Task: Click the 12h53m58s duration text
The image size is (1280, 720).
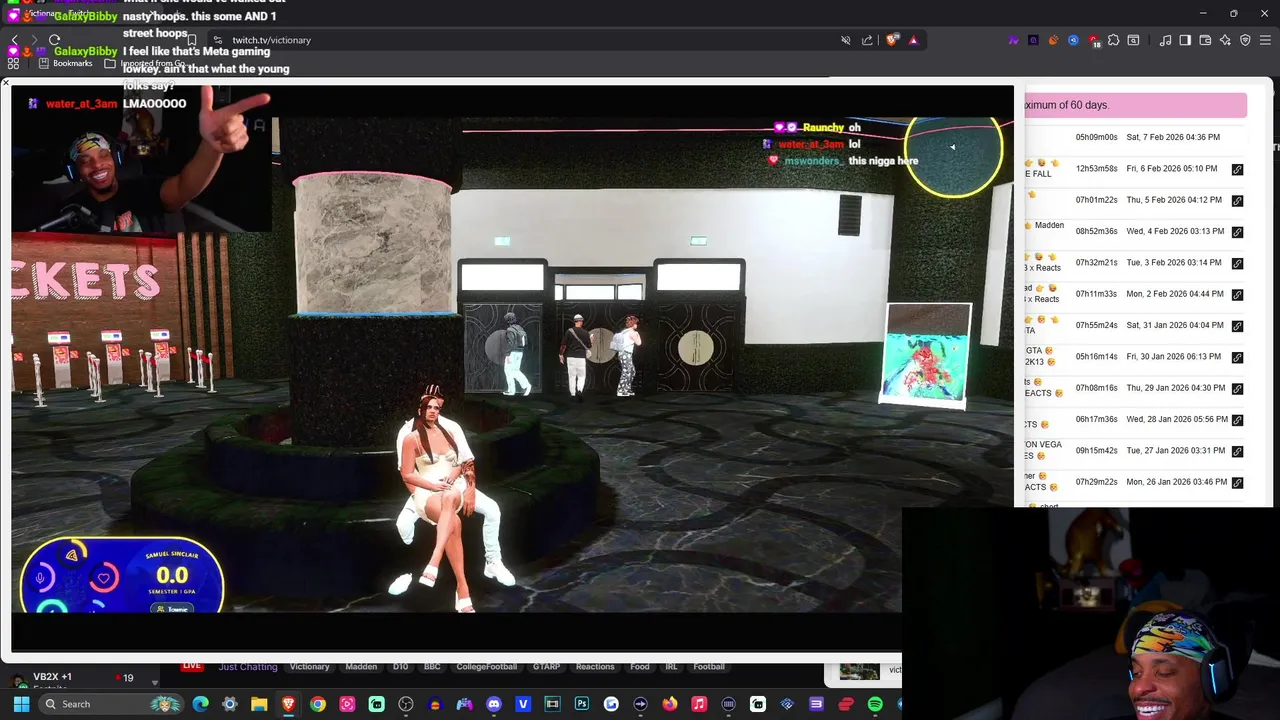Action: (x=1096, y=169)
